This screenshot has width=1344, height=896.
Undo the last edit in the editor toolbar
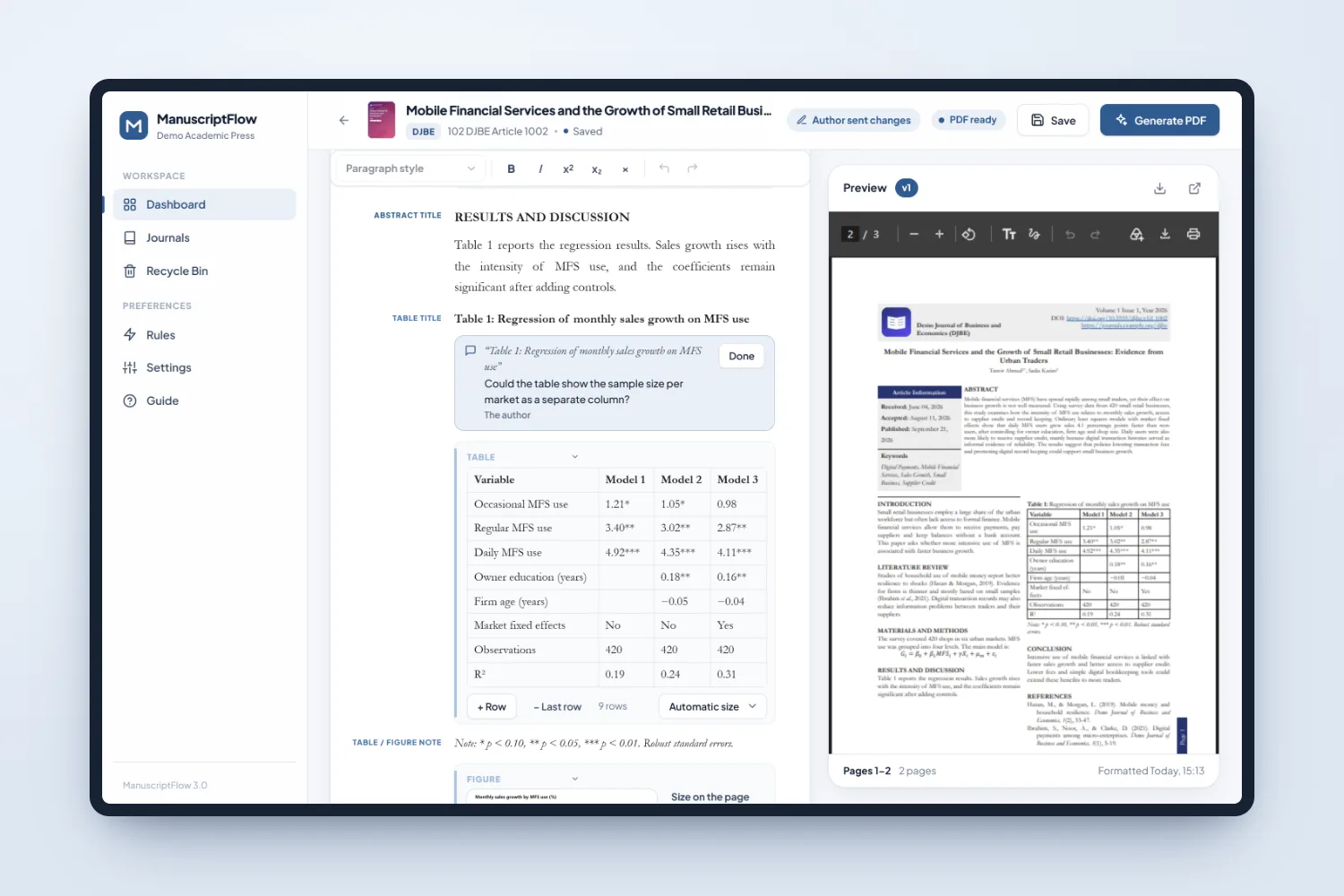point(664,168)
